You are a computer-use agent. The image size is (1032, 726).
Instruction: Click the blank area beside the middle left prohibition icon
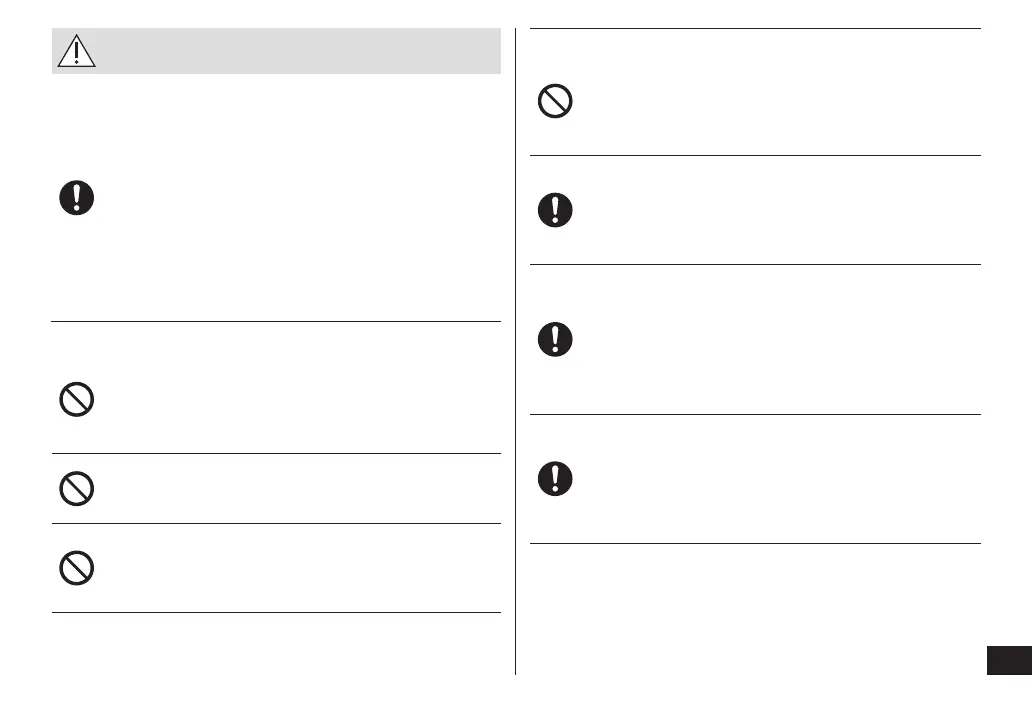[300, 488]
